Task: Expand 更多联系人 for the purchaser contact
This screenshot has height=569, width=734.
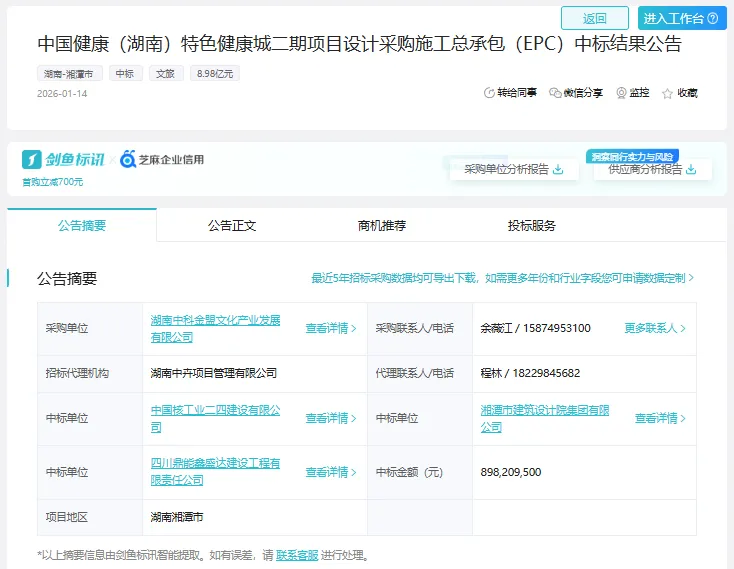Action: click(x=655, y=328)
